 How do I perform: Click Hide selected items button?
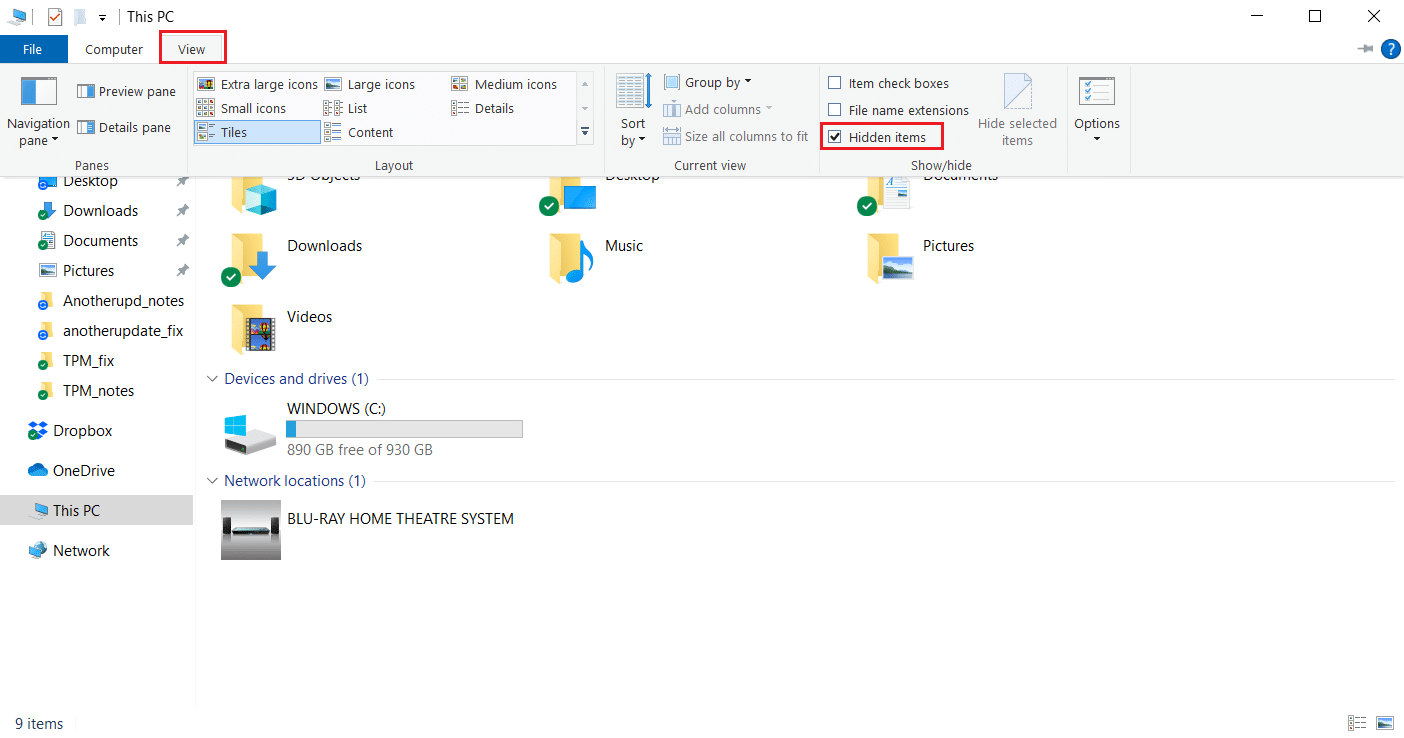pyautogui.click(x=1017, y=110)
